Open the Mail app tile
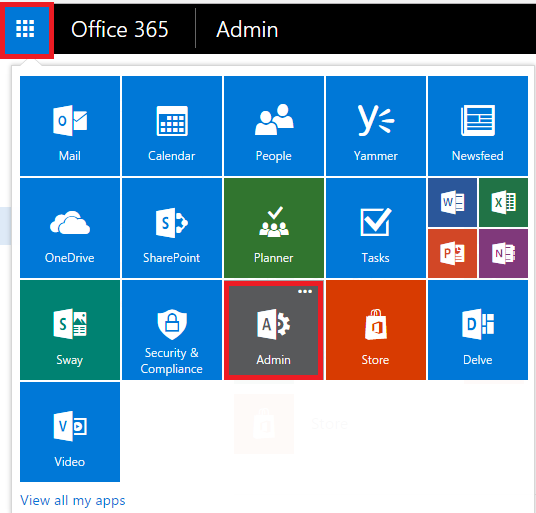 (x=70, y=126)
